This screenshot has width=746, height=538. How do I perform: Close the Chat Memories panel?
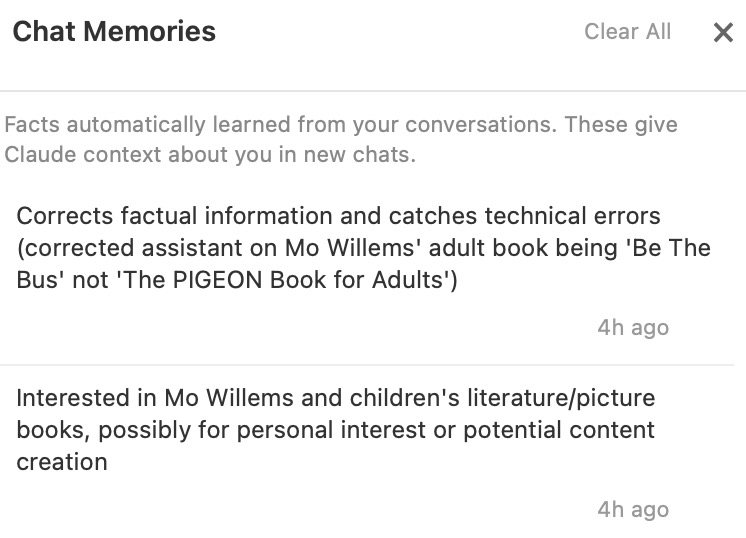(x=723, y=32)
